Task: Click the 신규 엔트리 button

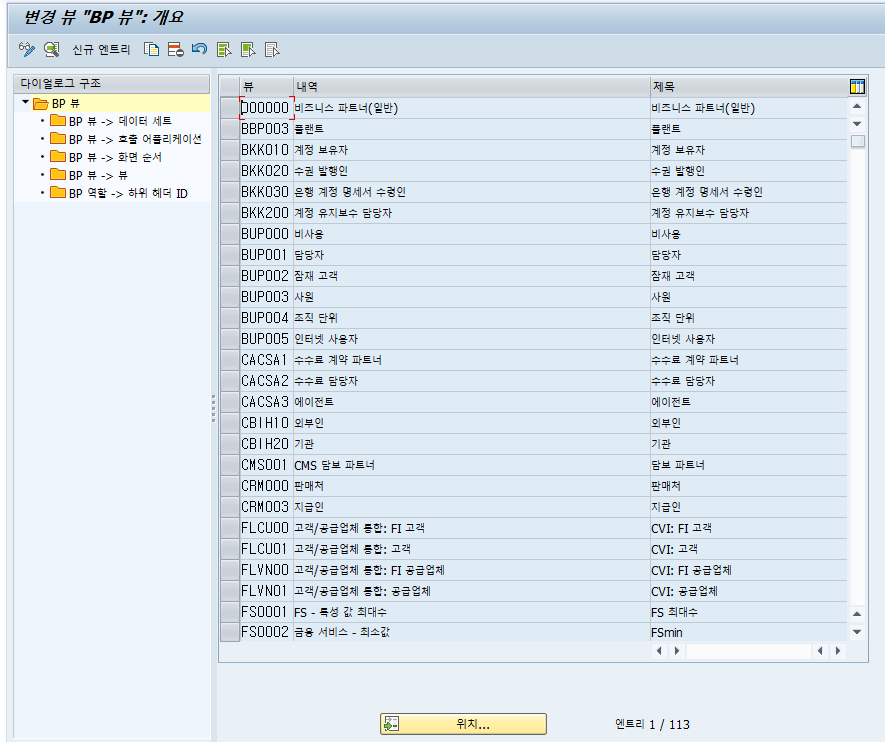Action: (101, 50)
